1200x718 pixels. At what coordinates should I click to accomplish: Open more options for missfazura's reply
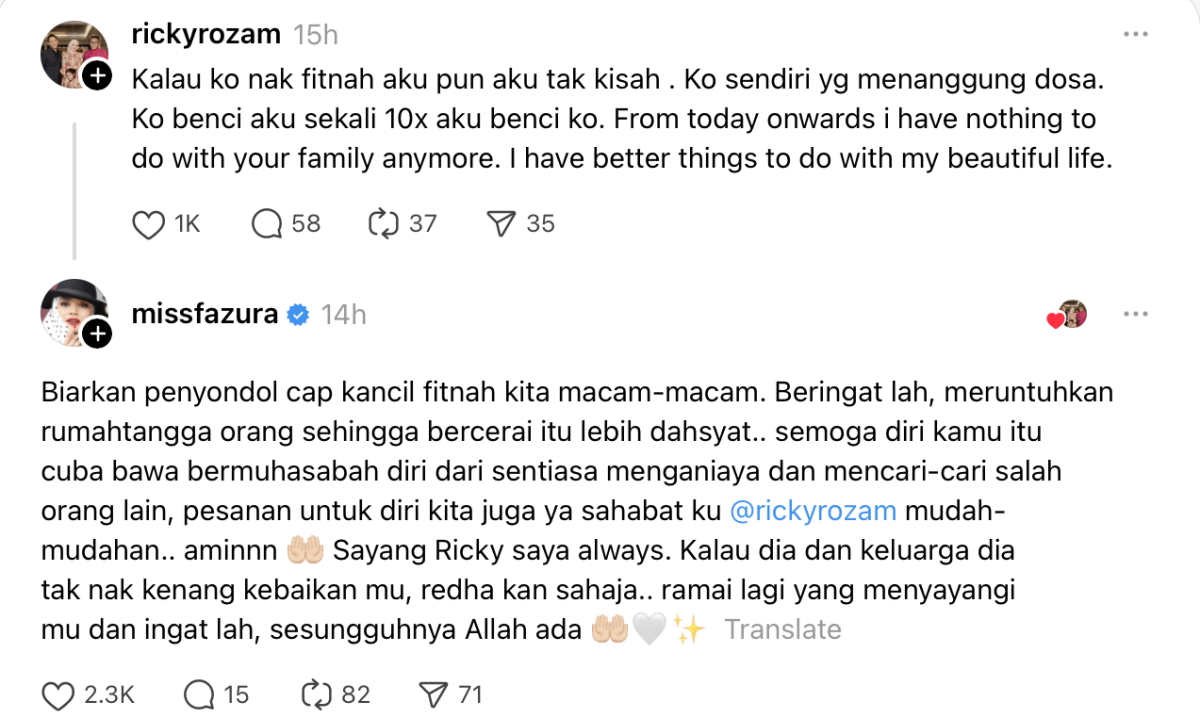1135,314
